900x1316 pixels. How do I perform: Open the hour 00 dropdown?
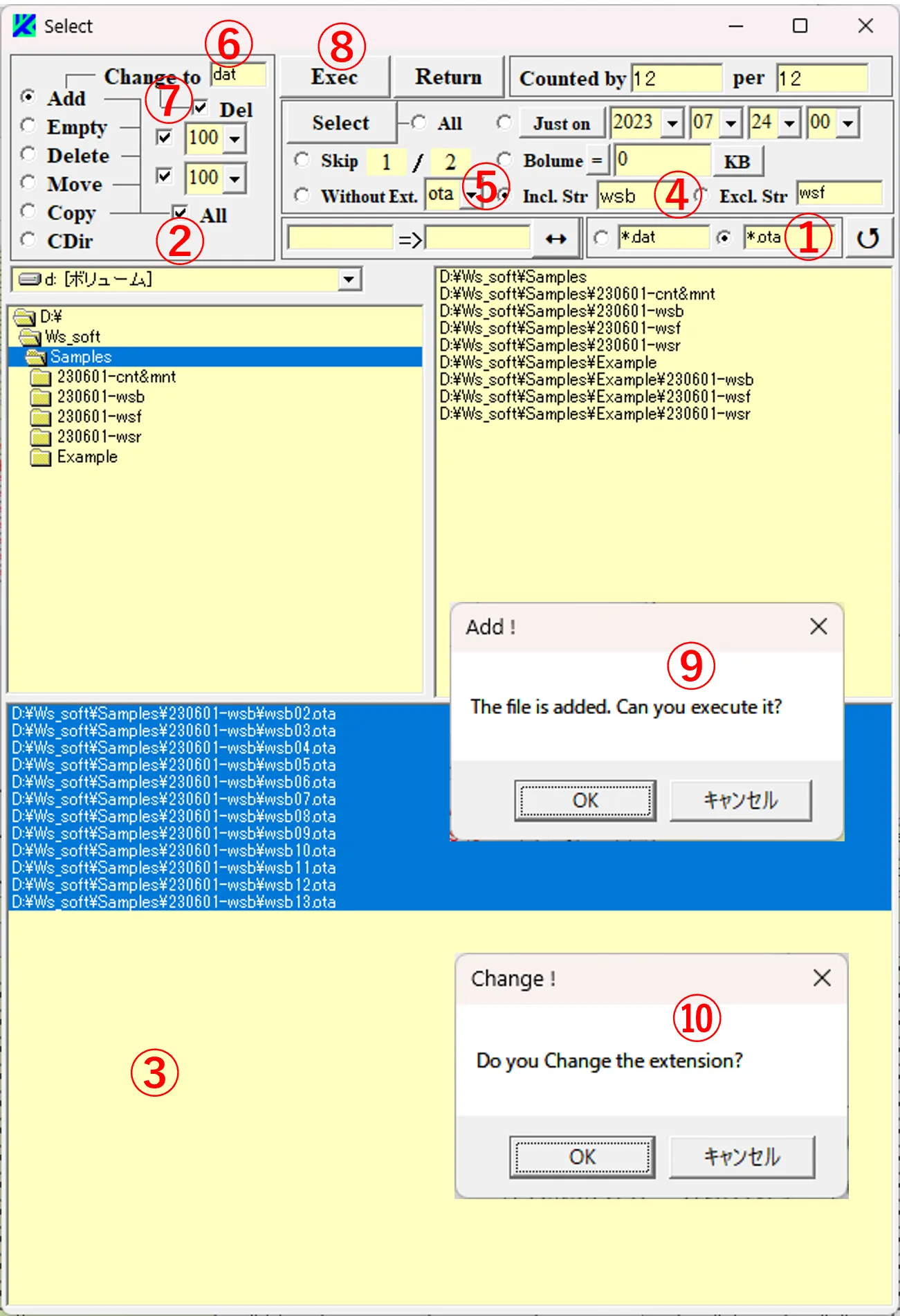pos(848,124)
